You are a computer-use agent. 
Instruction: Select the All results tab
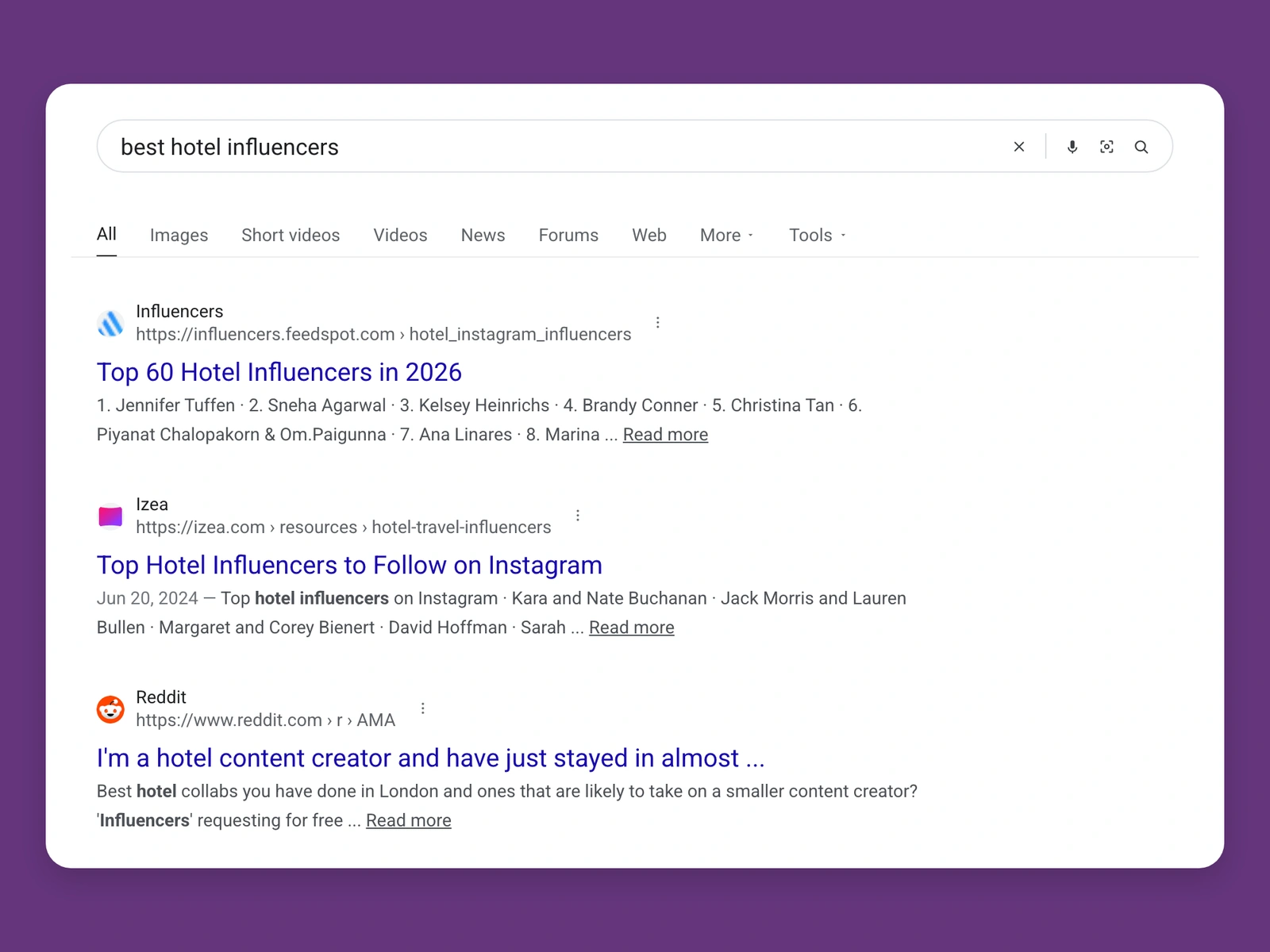(106, 234)
